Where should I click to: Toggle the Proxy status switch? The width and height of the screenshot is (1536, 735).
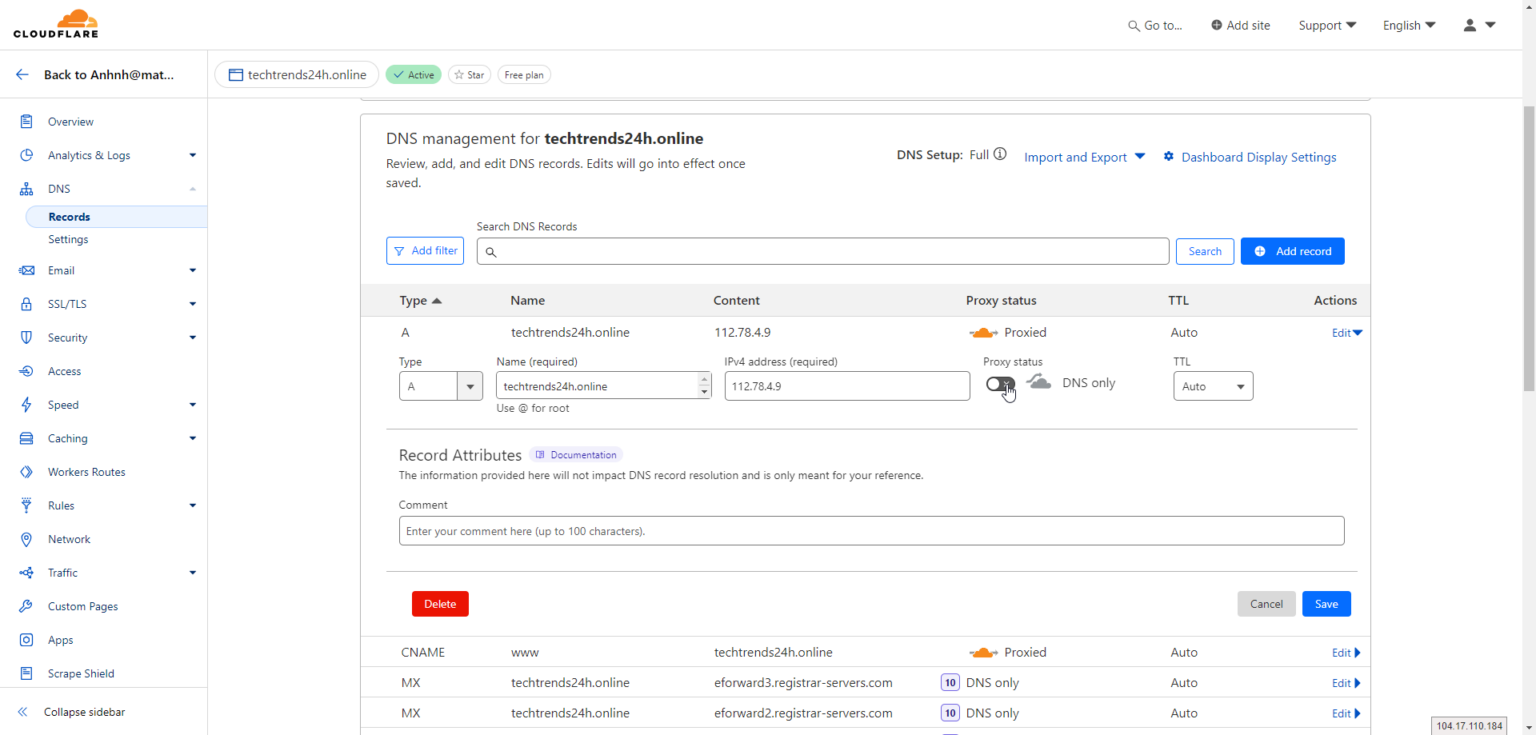(1000, 384)
